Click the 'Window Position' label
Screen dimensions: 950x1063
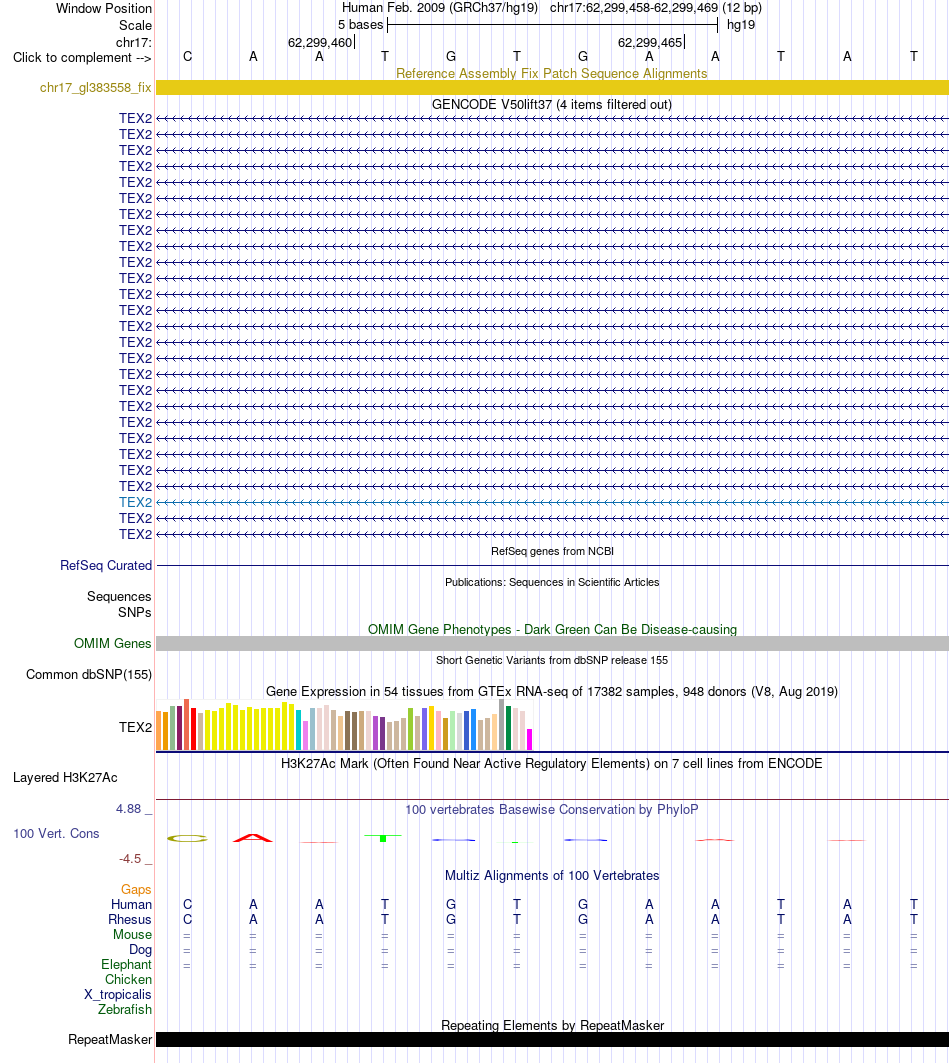(104, 8)
